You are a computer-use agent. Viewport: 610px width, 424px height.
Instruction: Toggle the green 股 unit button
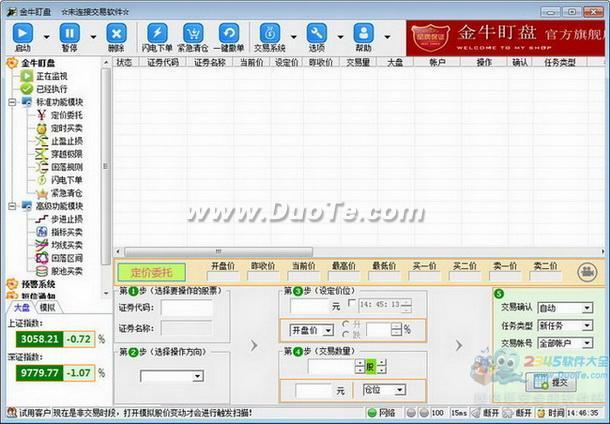(x=370, y=366)
